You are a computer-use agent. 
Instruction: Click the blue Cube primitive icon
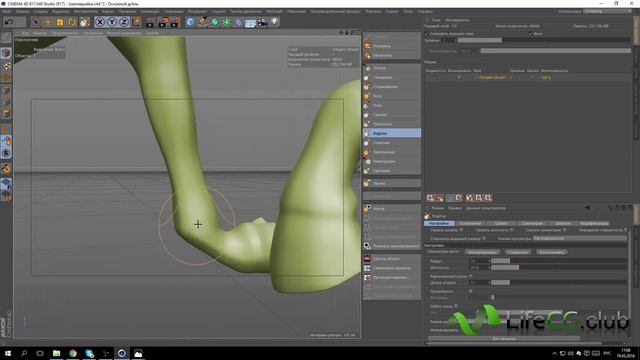click(x=190, y=22)
